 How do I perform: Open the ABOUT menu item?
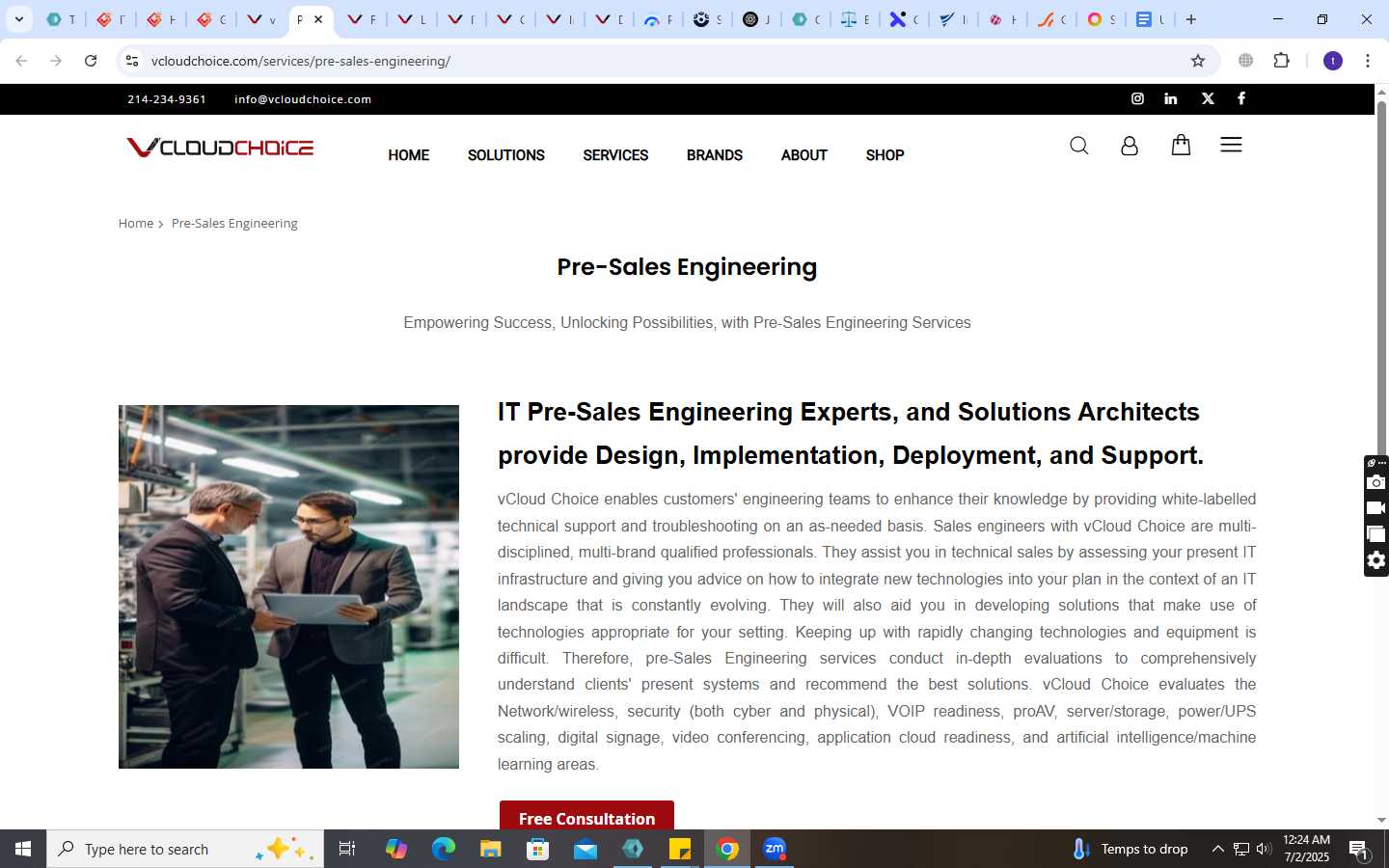(x=804, y=155)
